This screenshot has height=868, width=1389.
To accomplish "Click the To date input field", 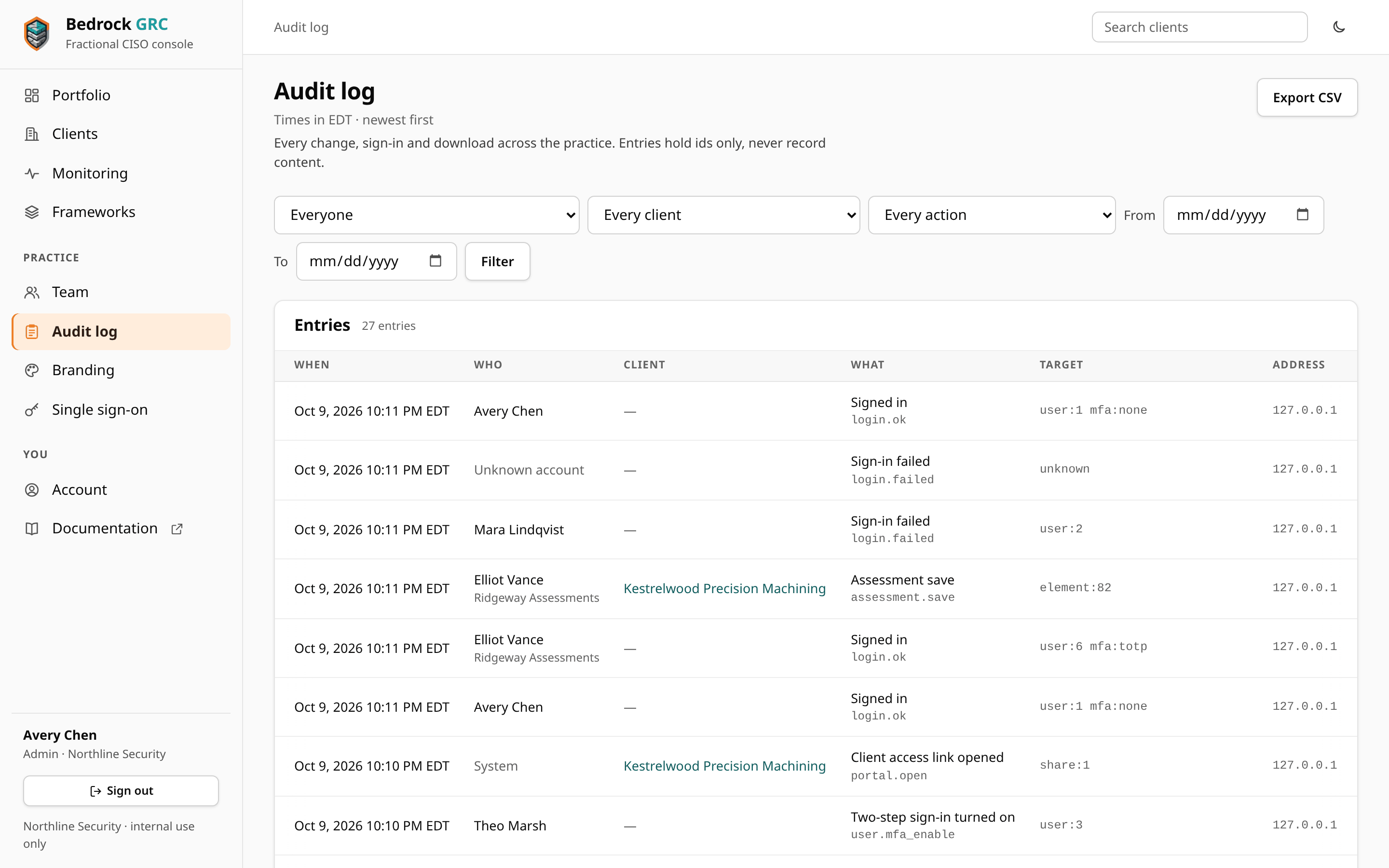I will 376,262.
